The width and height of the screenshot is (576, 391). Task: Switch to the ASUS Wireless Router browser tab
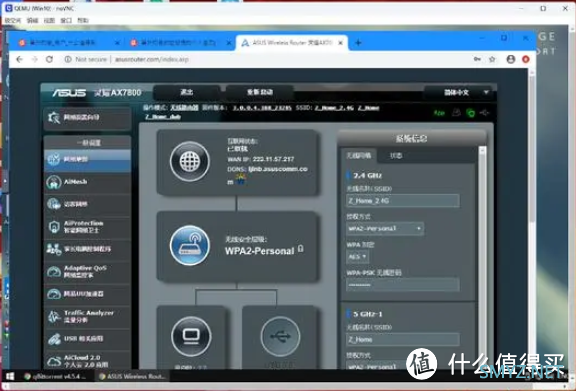click(x=292, y=43)
